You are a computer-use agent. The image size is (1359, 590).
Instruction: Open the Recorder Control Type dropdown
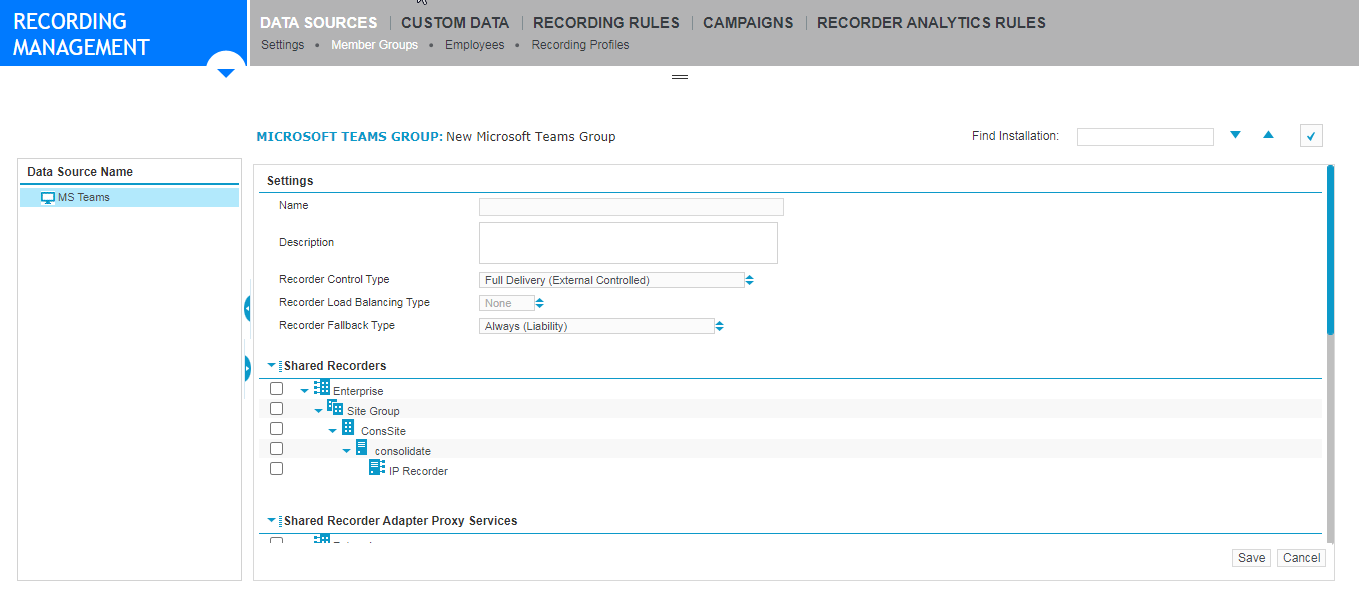[x=612, y=280]
